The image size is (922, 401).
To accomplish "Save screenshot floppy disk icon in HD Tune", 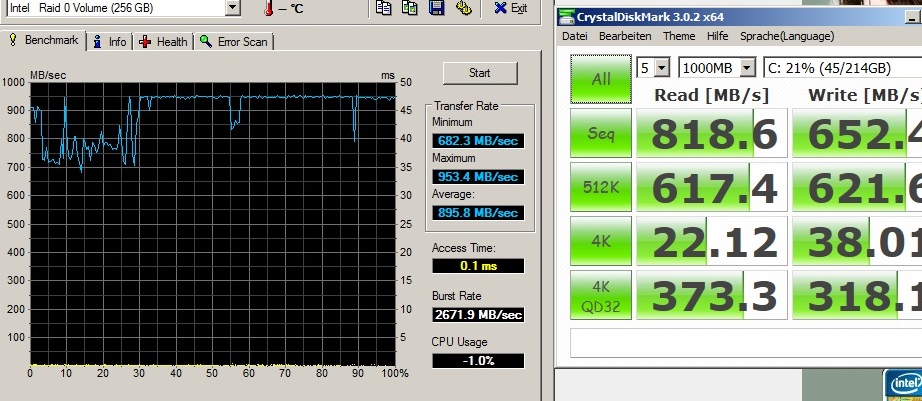I will [x=436, y=8].
